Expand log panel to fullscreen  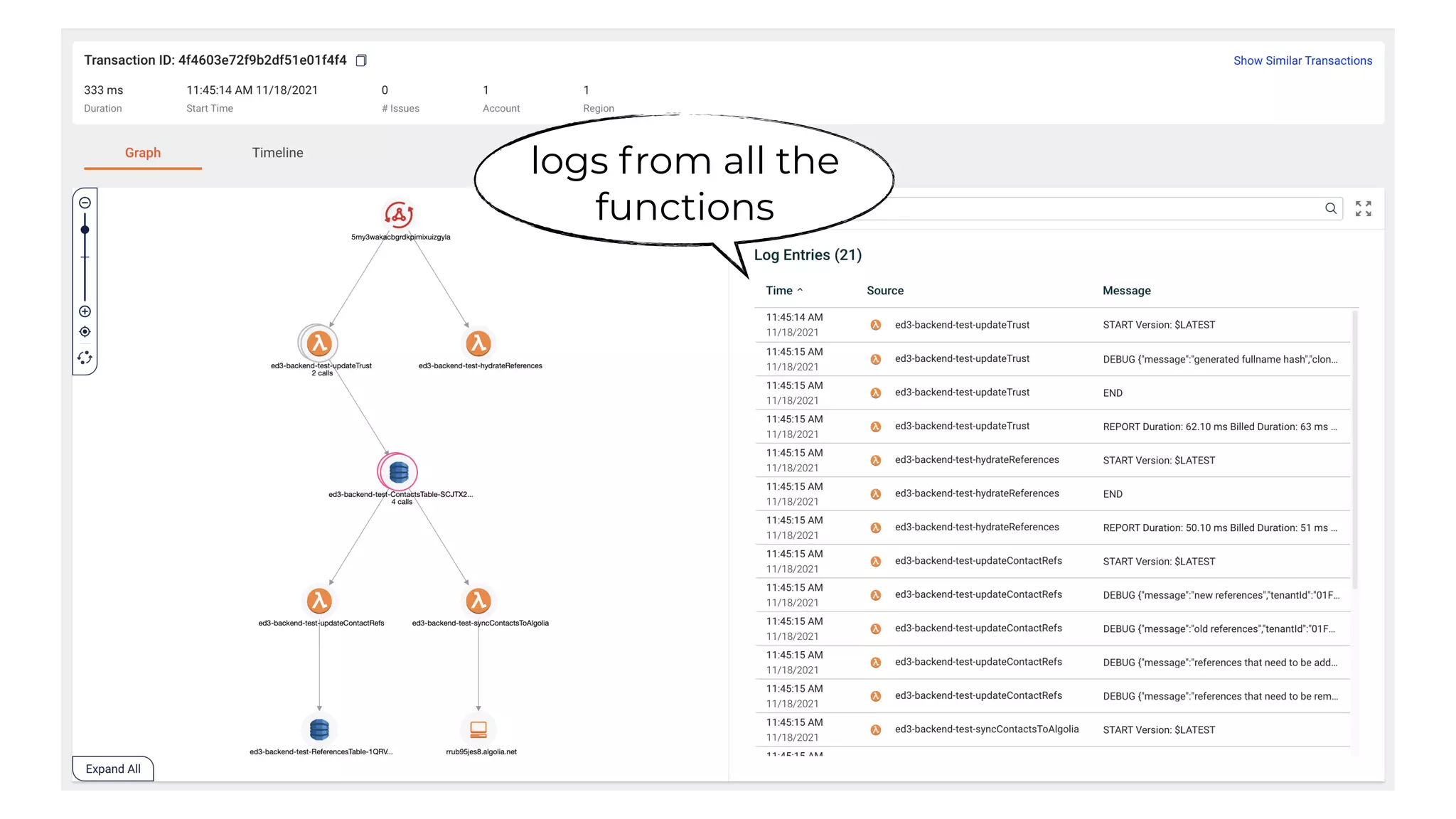pyautogui.click(x=1363, y=208)
